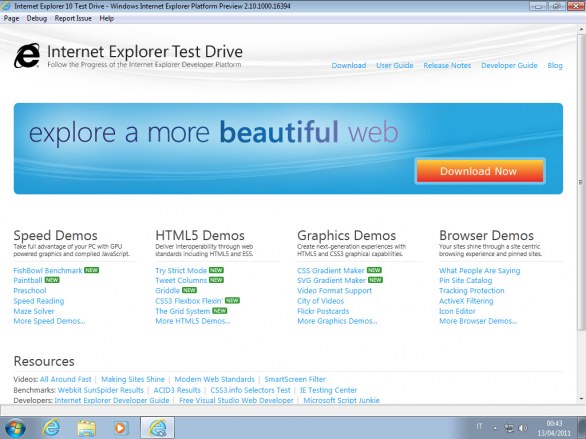Open FishBowl Benchmark demo

(48, 270)
